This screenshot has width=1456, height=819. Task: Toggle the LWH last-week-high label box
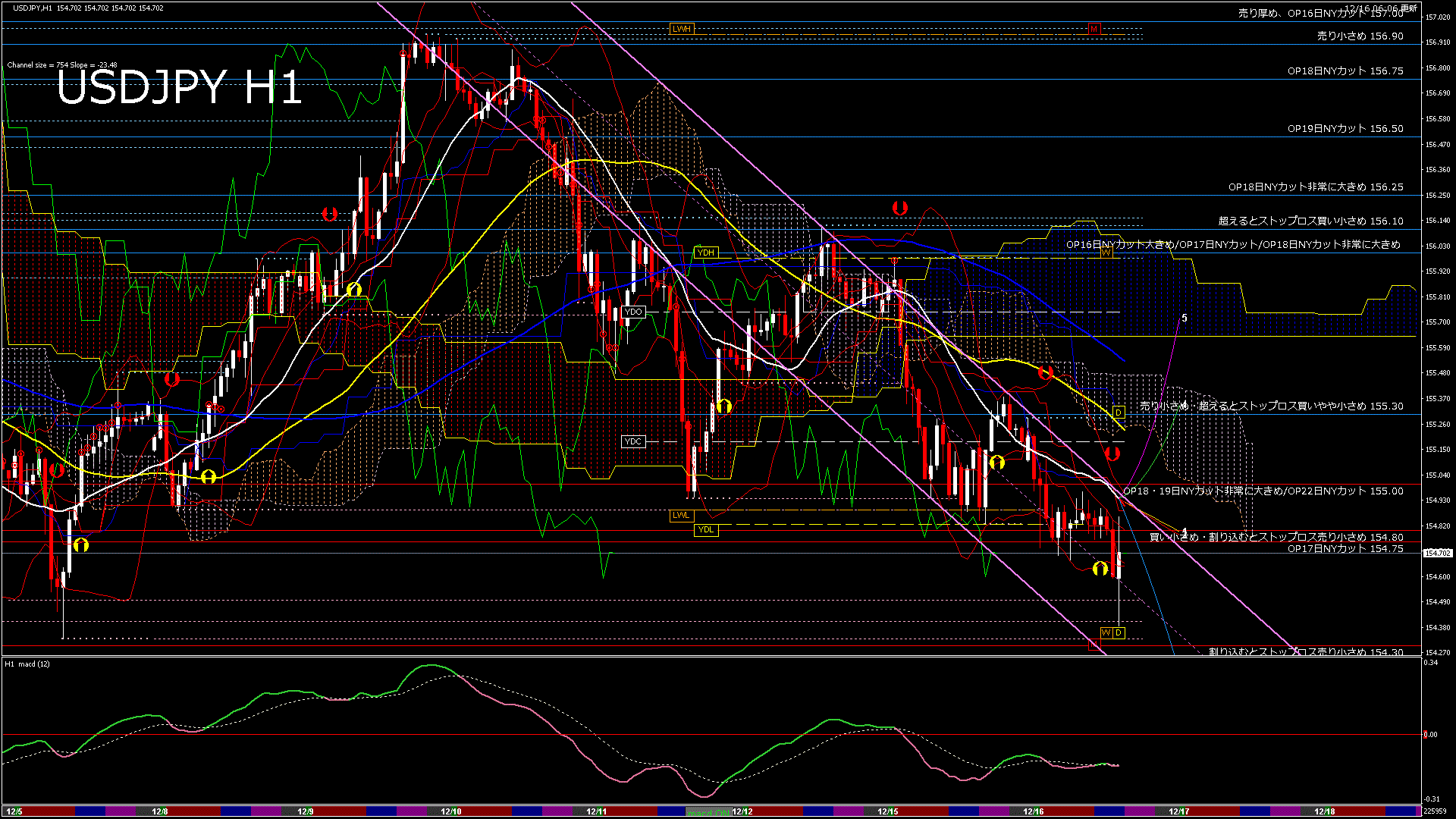[680, 29]
